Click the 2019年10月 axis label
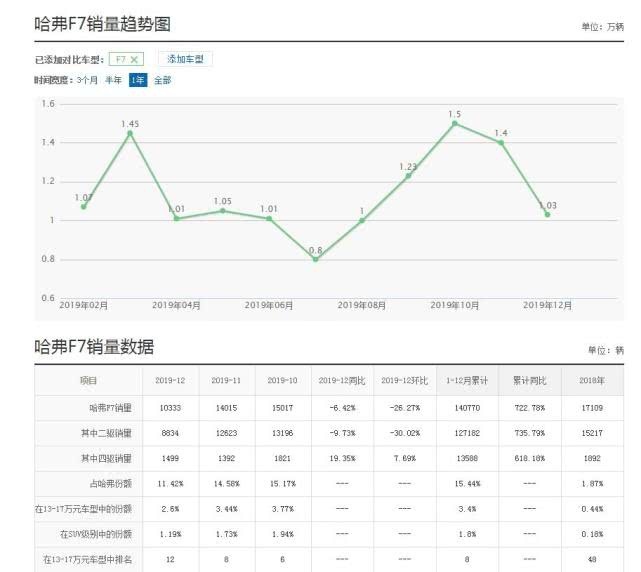Viewport: 641px width, 572px height. click(x=455, y=305)
